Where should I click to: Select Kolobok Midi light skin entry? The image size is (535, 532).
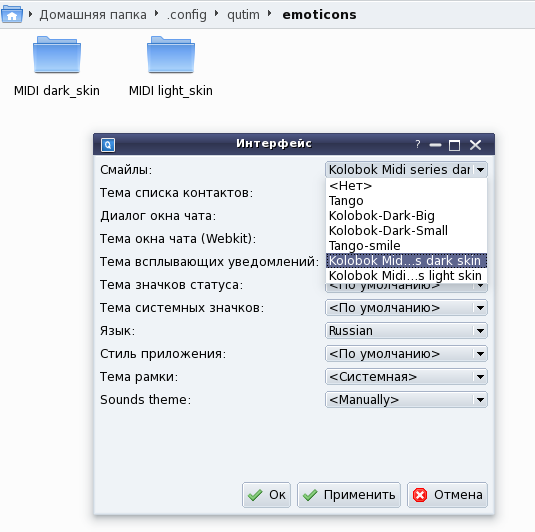tap(406, 275)
